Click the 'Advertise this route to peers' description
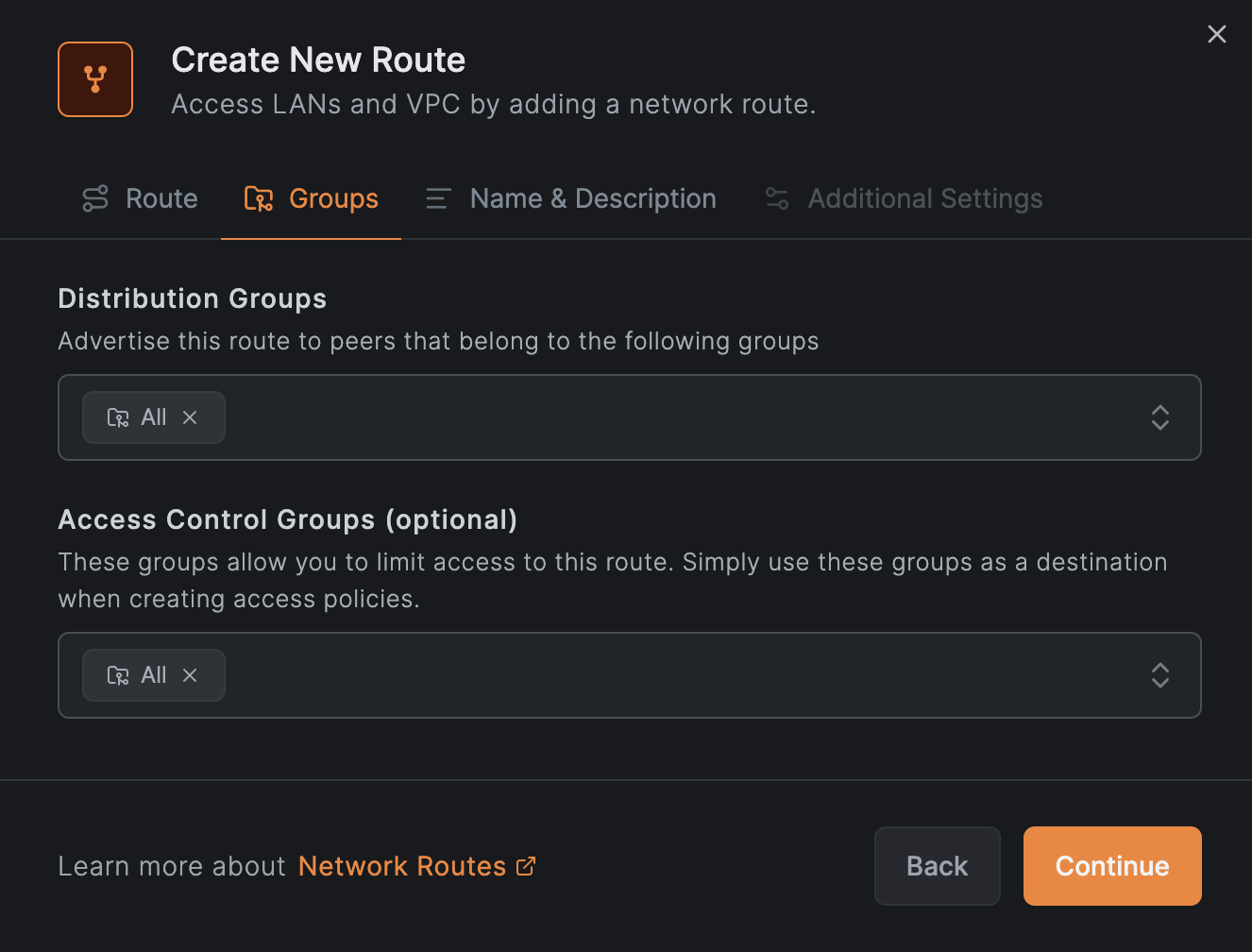Image resolution: width=1252 pixels, height=952 pixels. (x=438, y=341)
